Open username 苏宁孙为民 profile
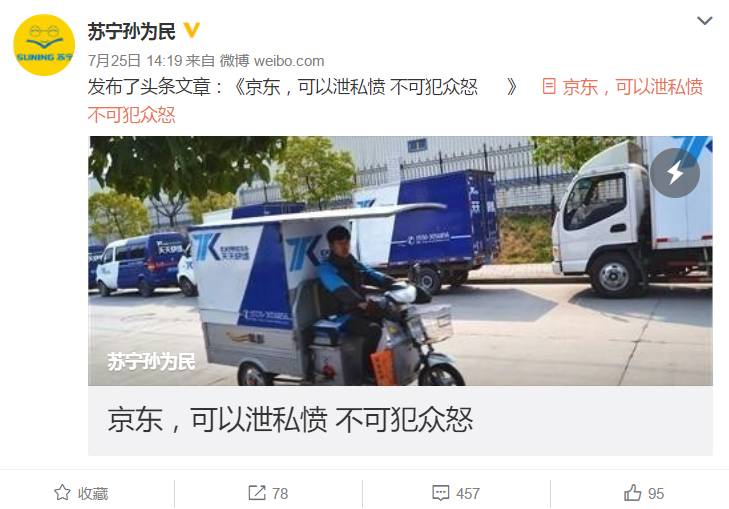This screenshot has width=729, height=509. (x=132, y=32)
